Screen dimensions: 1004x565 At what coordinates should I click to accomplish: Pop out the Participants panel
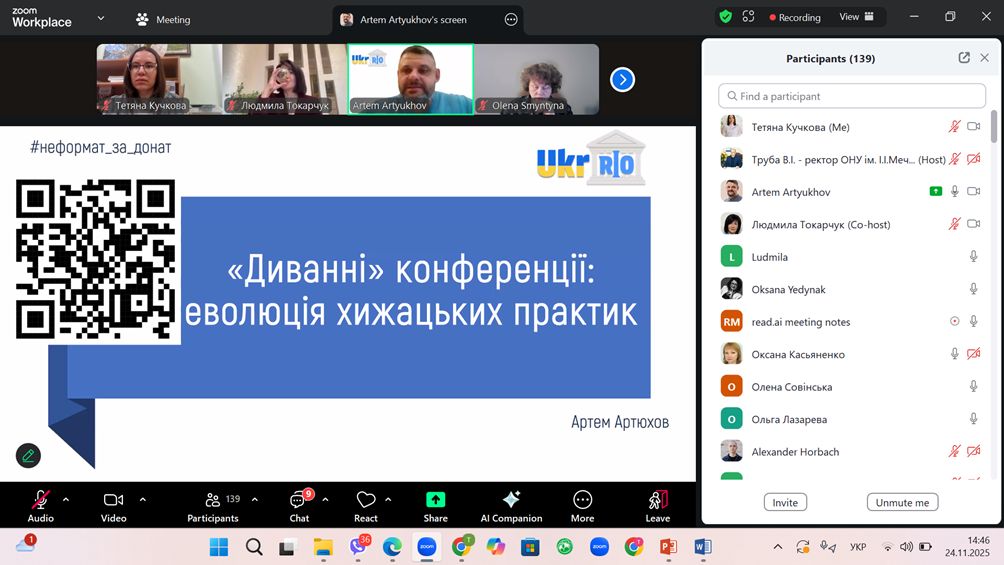[x=964, y=58]
